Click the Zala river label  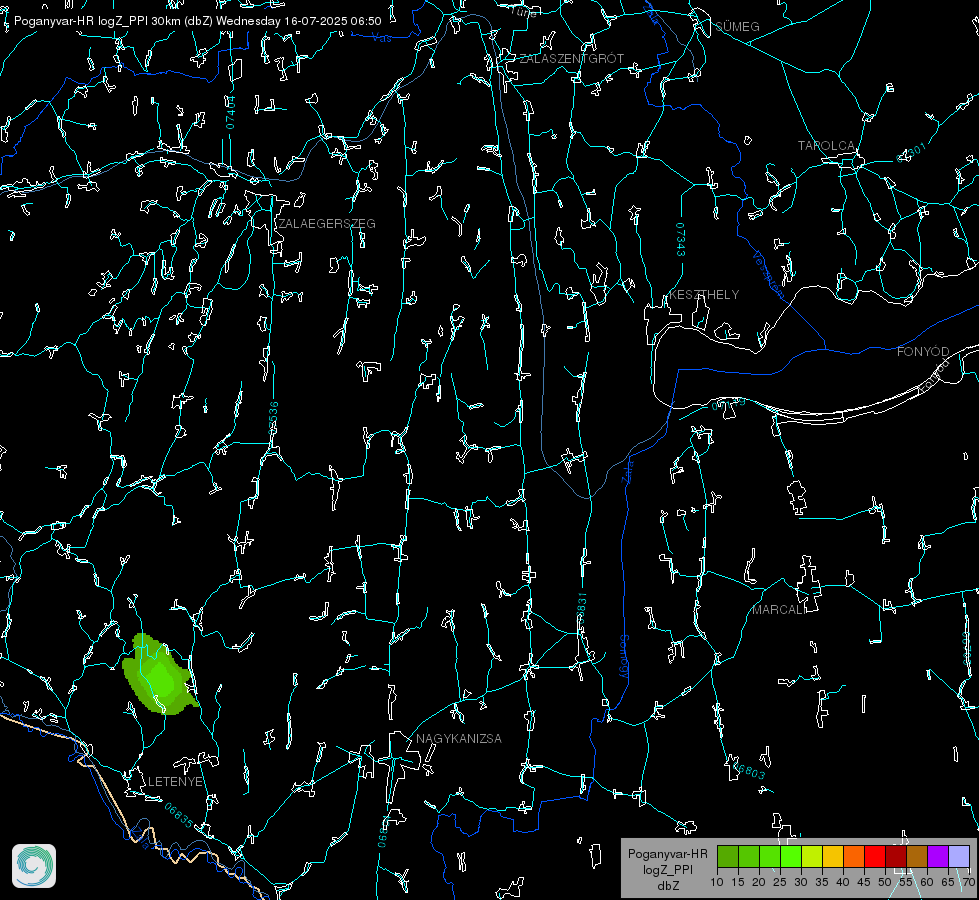629,471
